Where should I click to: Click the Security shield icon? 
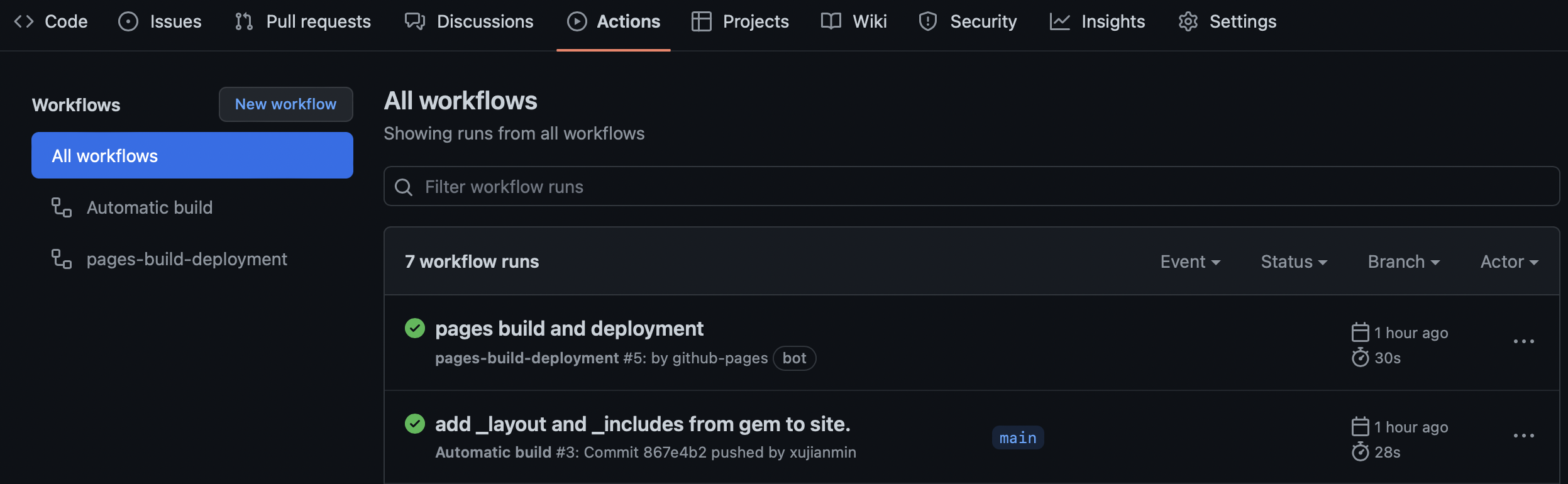coord(928,21)
